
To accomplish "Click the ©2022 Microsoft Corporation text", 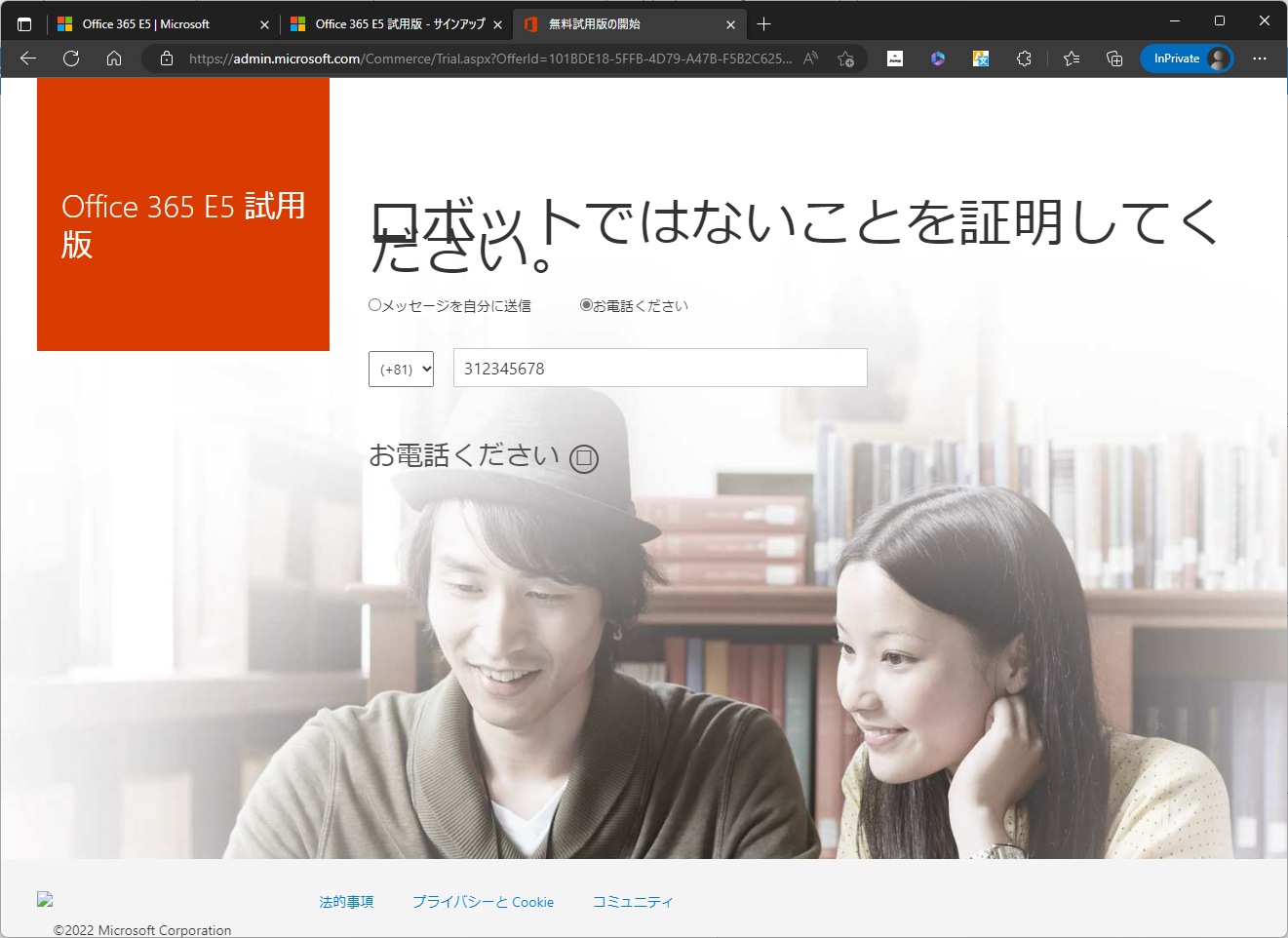I will click(x=142, y=930).
